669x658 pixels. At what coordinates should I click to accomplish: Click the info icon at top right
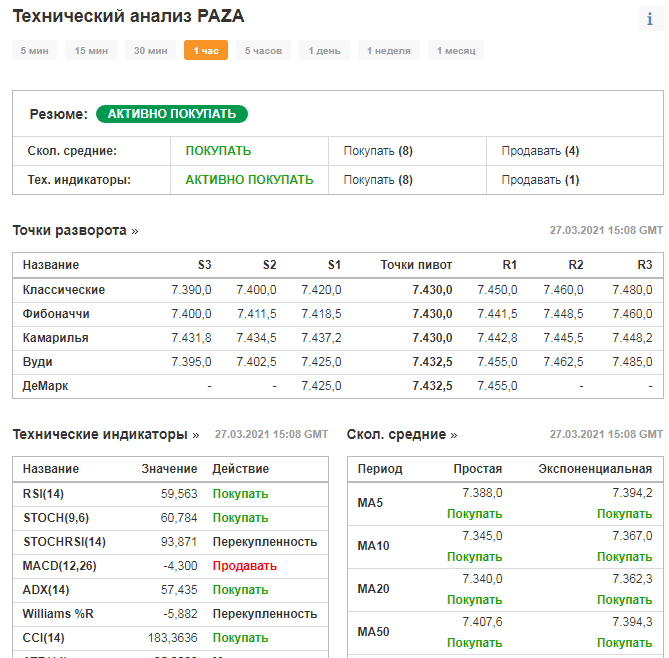click(650, 19)
